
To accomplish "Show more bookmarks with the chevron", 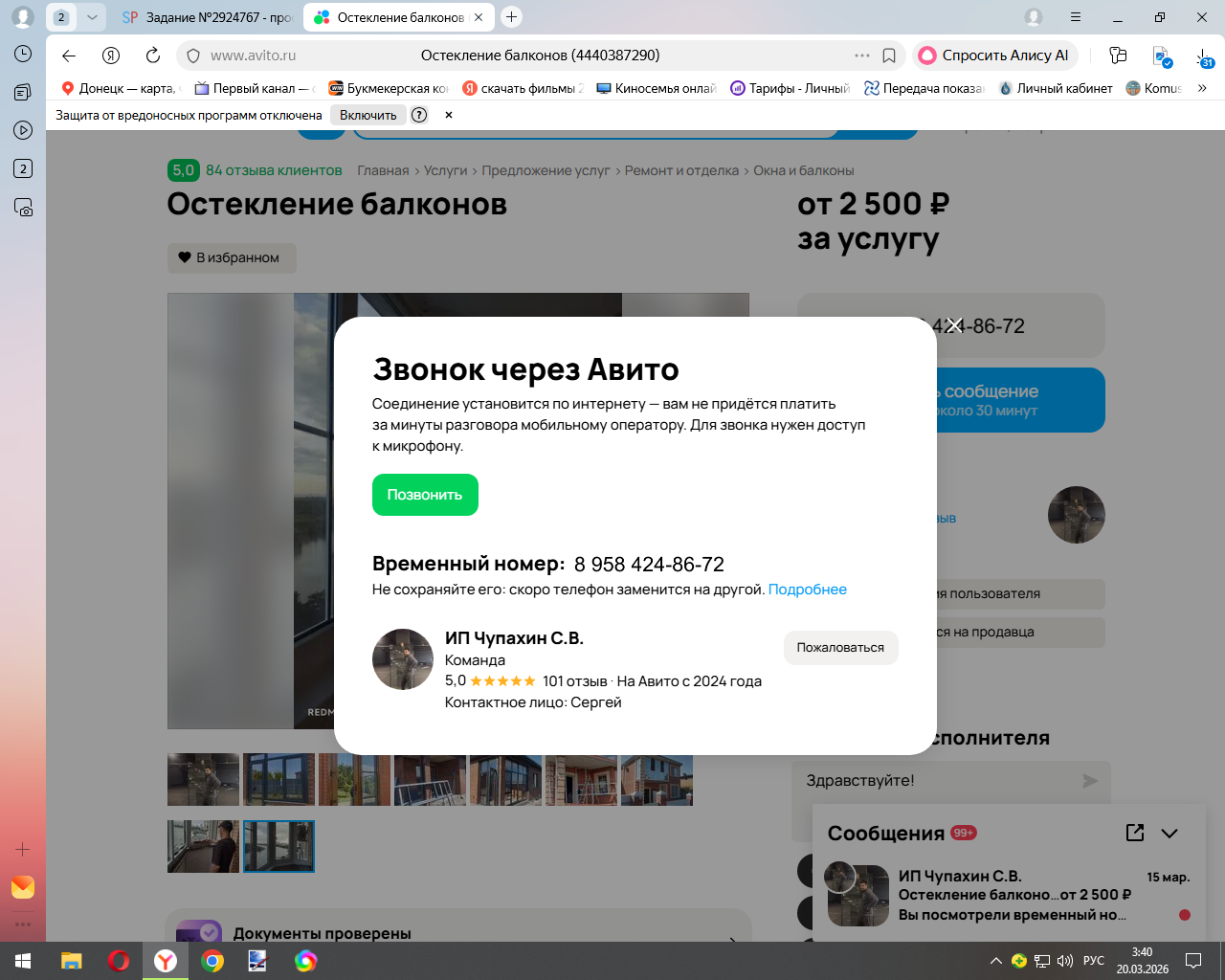I will [1202, 88].
